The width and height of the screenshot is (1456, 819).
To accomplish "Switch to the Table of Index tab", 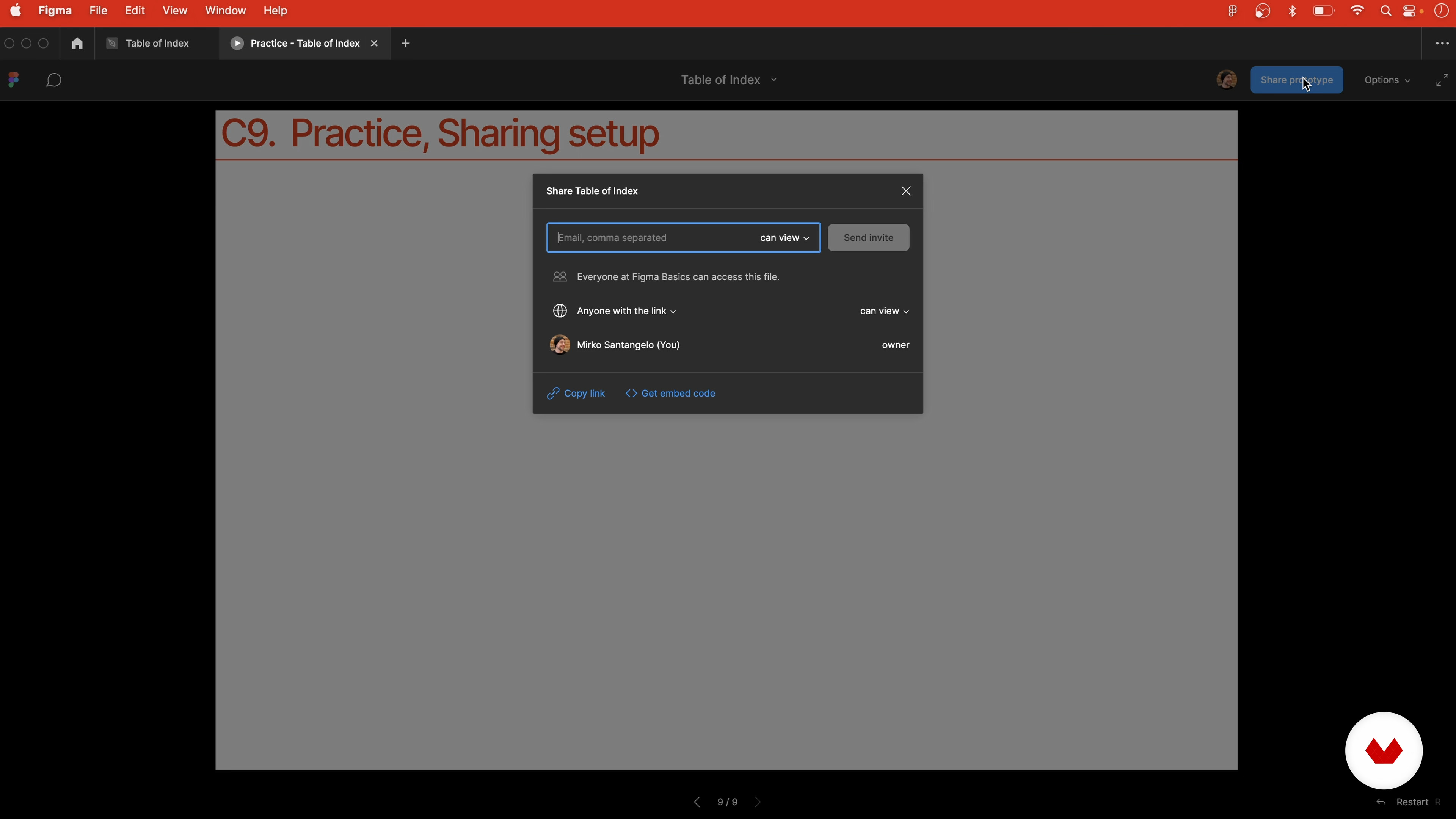I will tap(157, 44).
